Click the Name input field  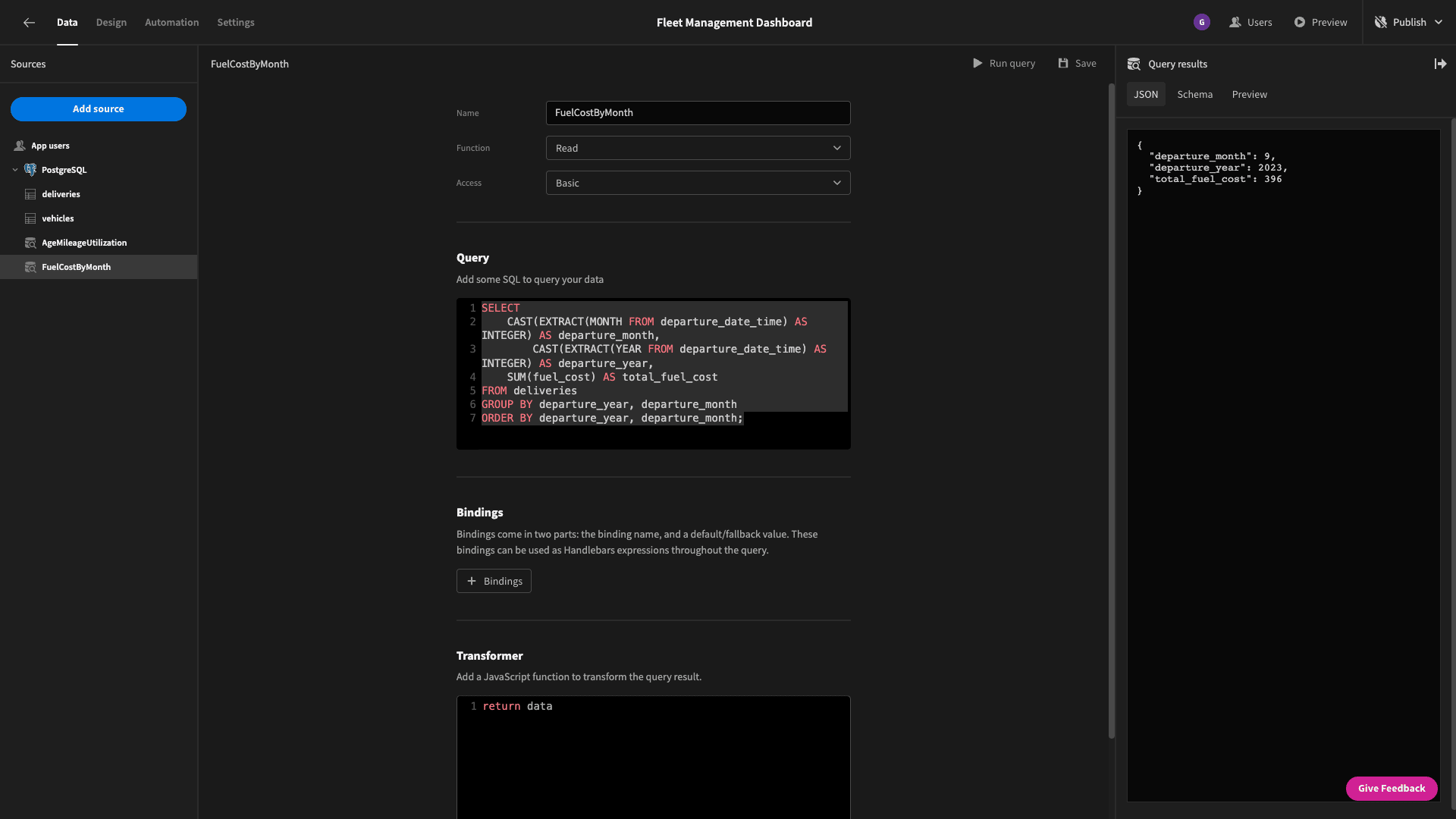tap(698, 113)
